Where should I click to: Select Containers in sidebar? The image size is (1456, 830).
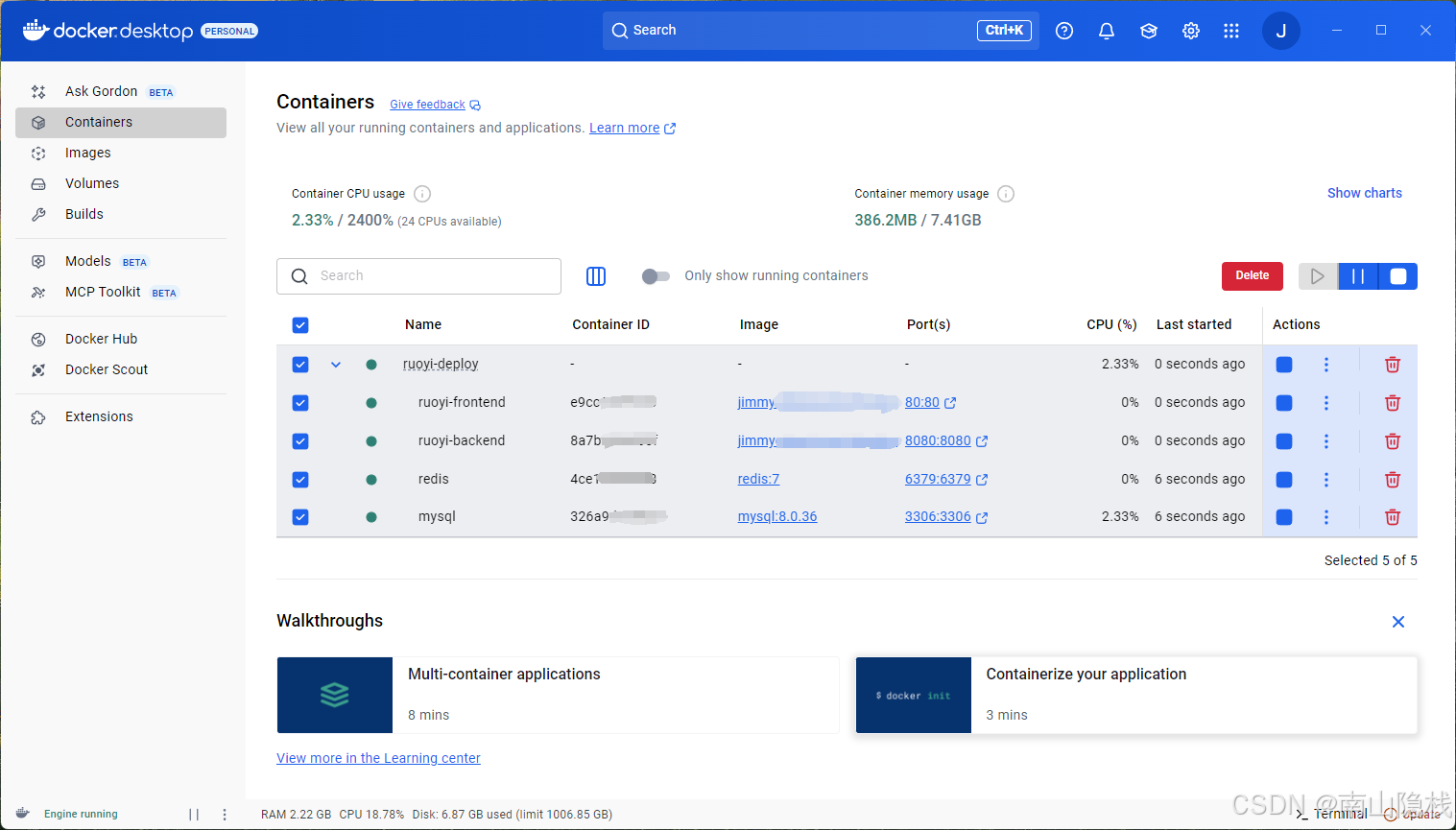pos(121,122)
